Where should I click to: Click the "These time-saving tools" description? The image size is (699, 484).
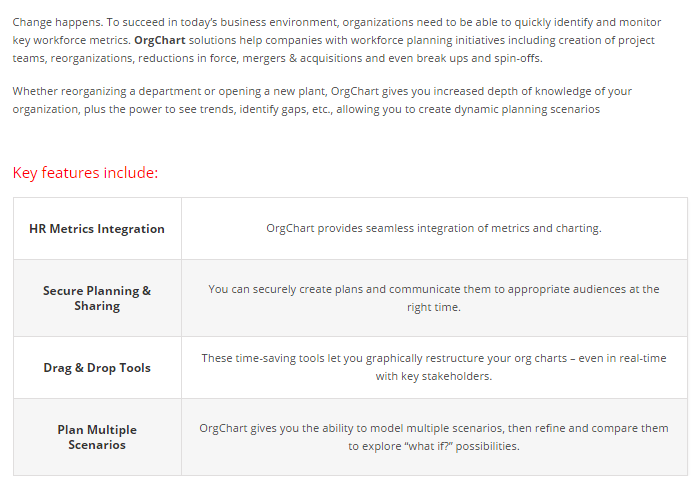[433, 358]
